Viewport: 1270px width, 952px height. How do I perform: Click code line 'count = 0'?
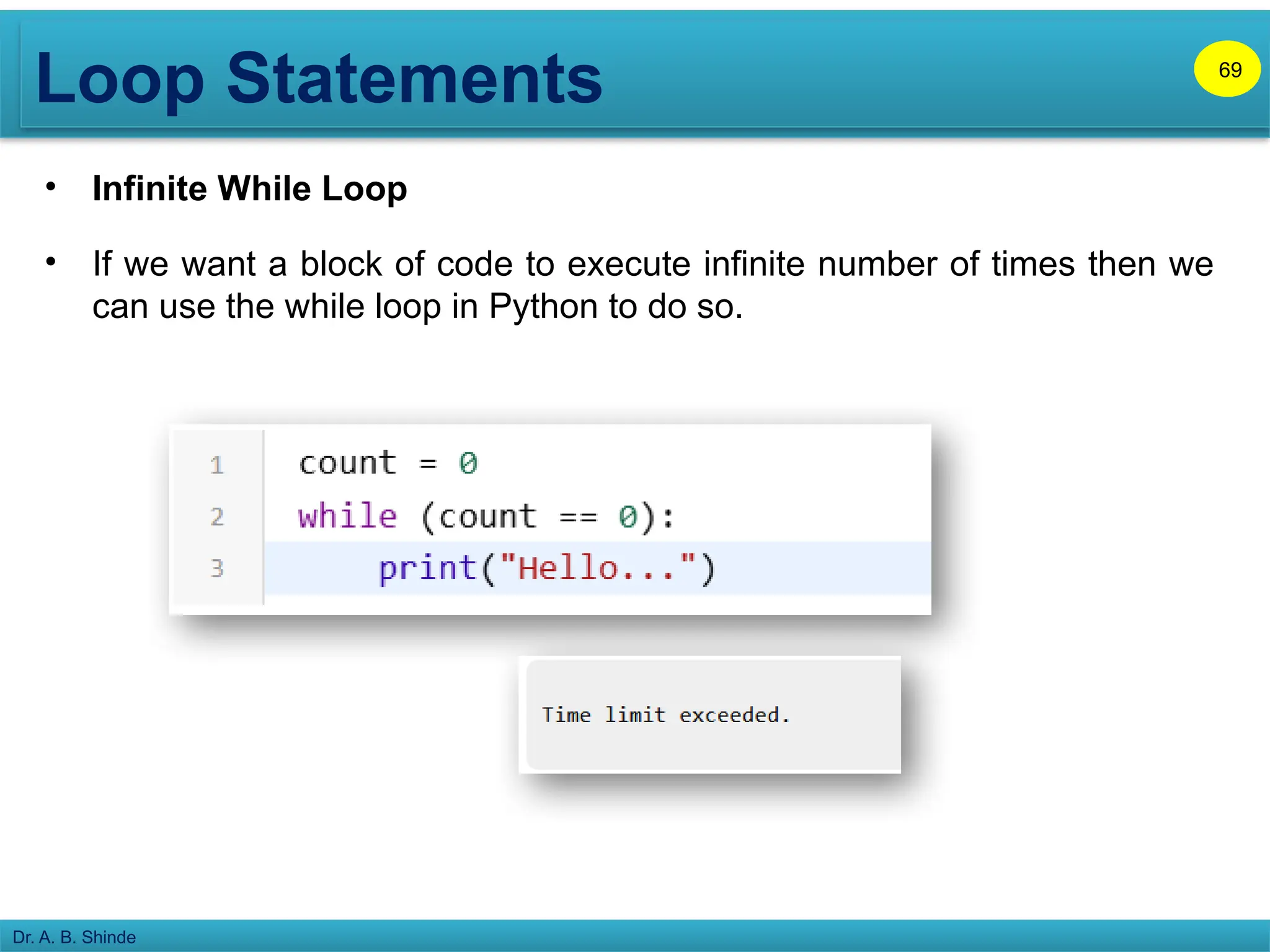tap(388, 463)
